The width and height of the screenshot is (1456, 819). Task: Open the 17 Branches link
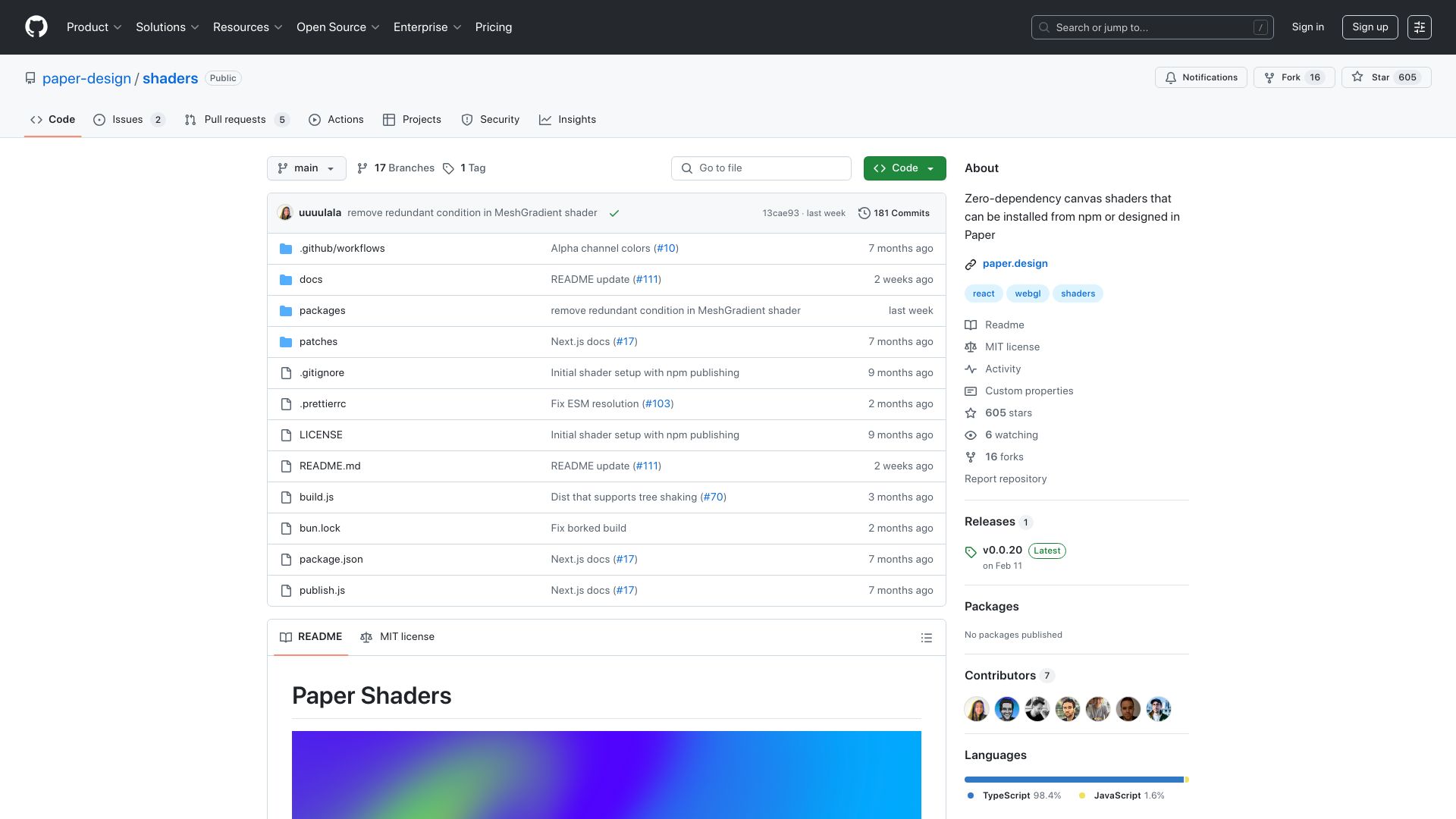coord(396,168)
